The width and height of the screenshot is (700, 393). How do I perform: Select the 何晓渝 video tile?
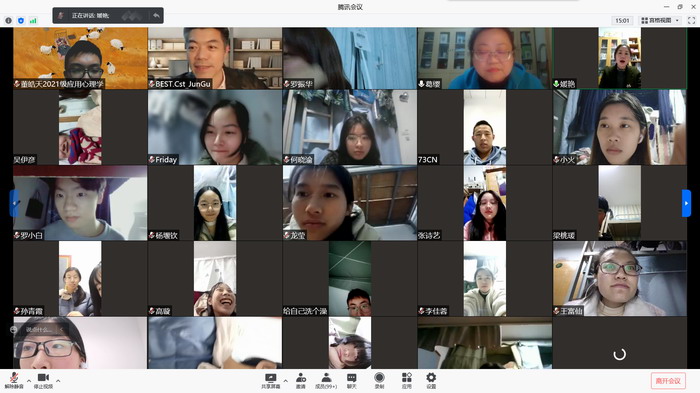350,127
